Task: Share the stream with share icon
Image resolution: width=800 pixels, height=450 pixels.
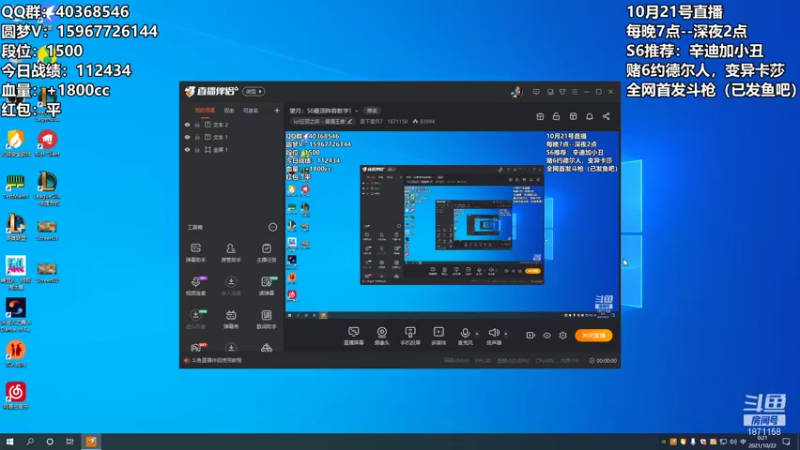Action: click(606, 116)
